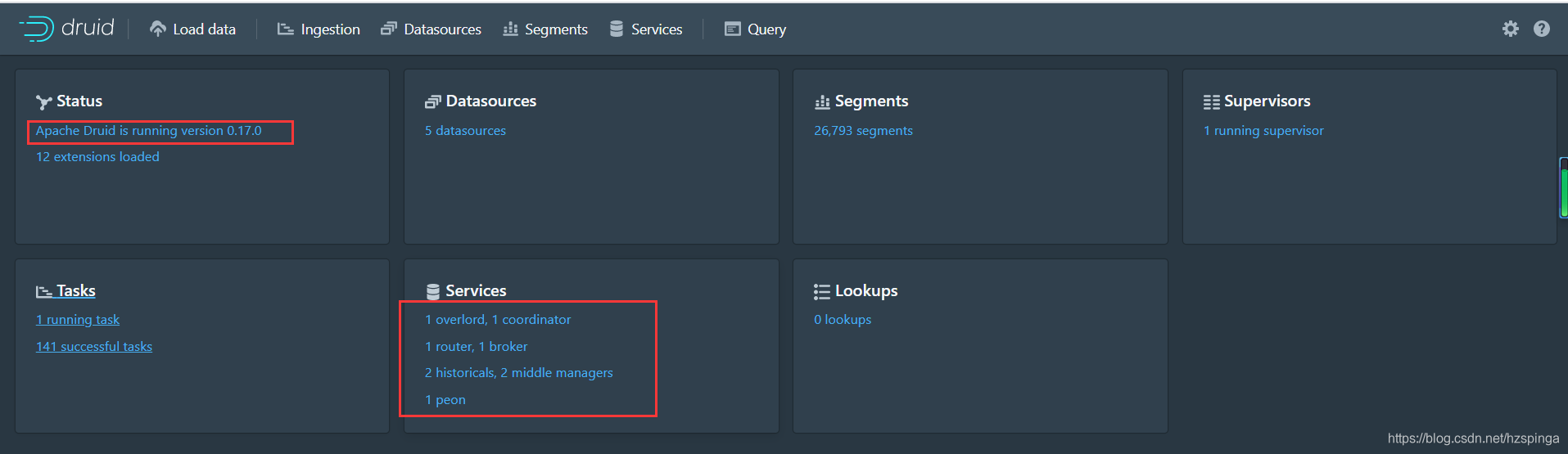Open the Services view from navbar

pos(646,29)
